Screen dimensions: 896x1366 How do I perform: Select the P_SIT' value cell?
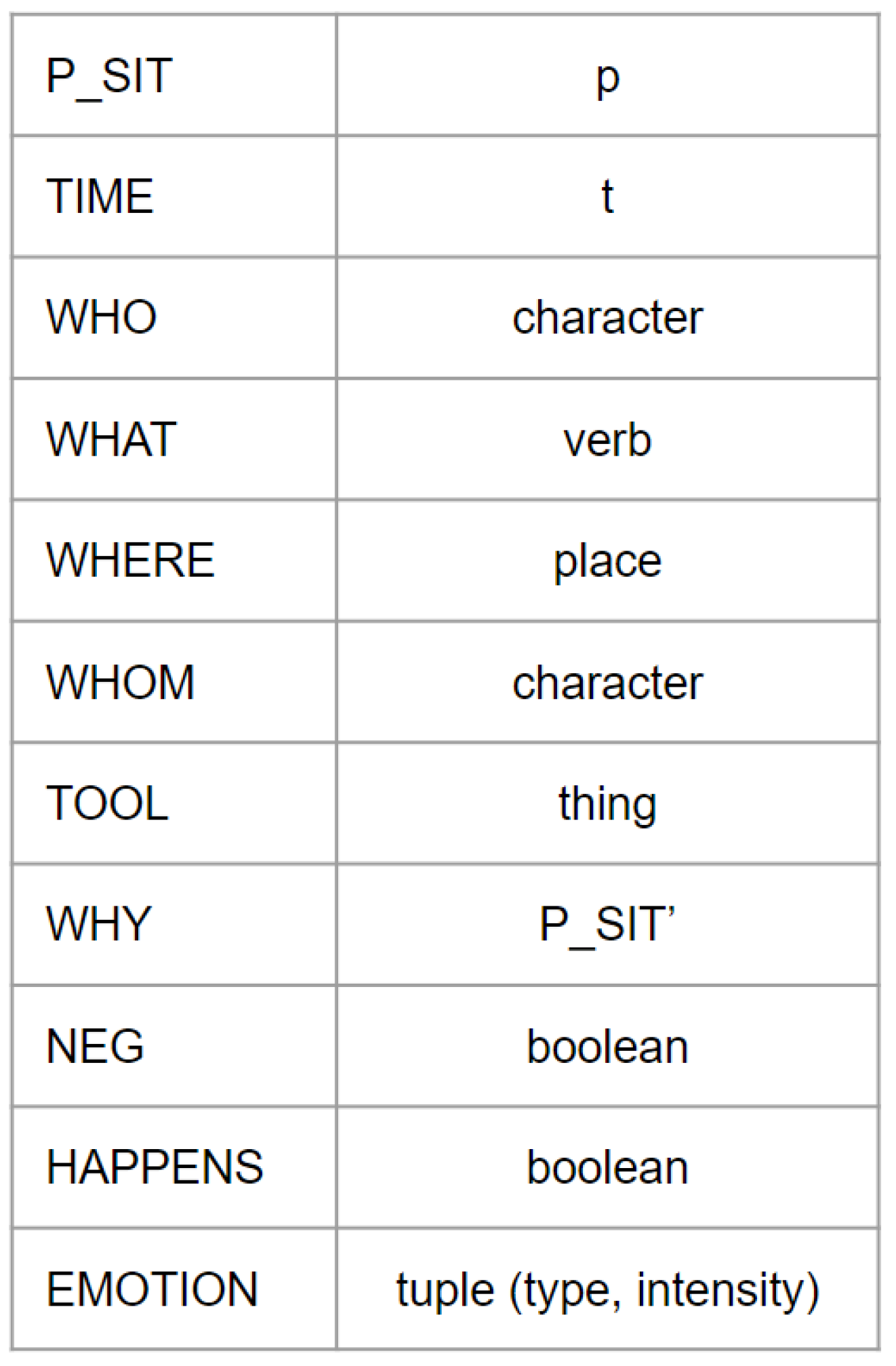click(607, 924)
